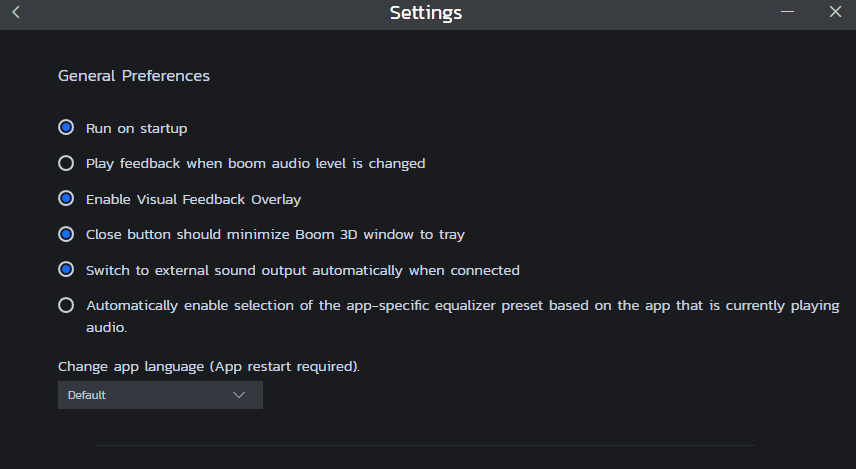Viewport: 856px width, 469px height.
Task: Close the Settings window
Action: (x=835, y=13)
